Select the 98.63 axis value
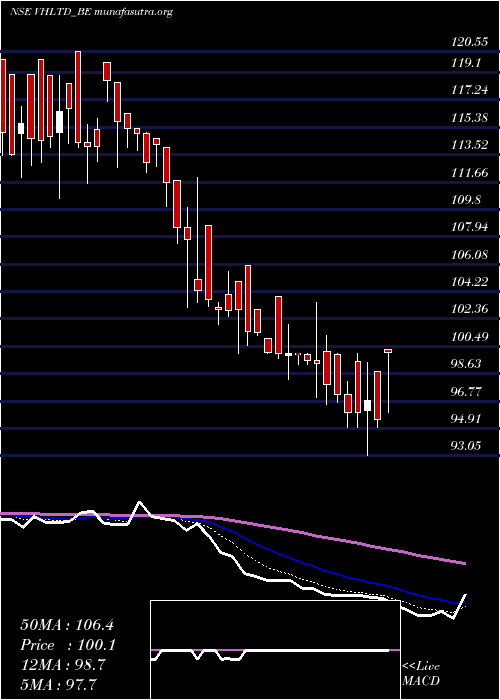 (x=466, y=363)
